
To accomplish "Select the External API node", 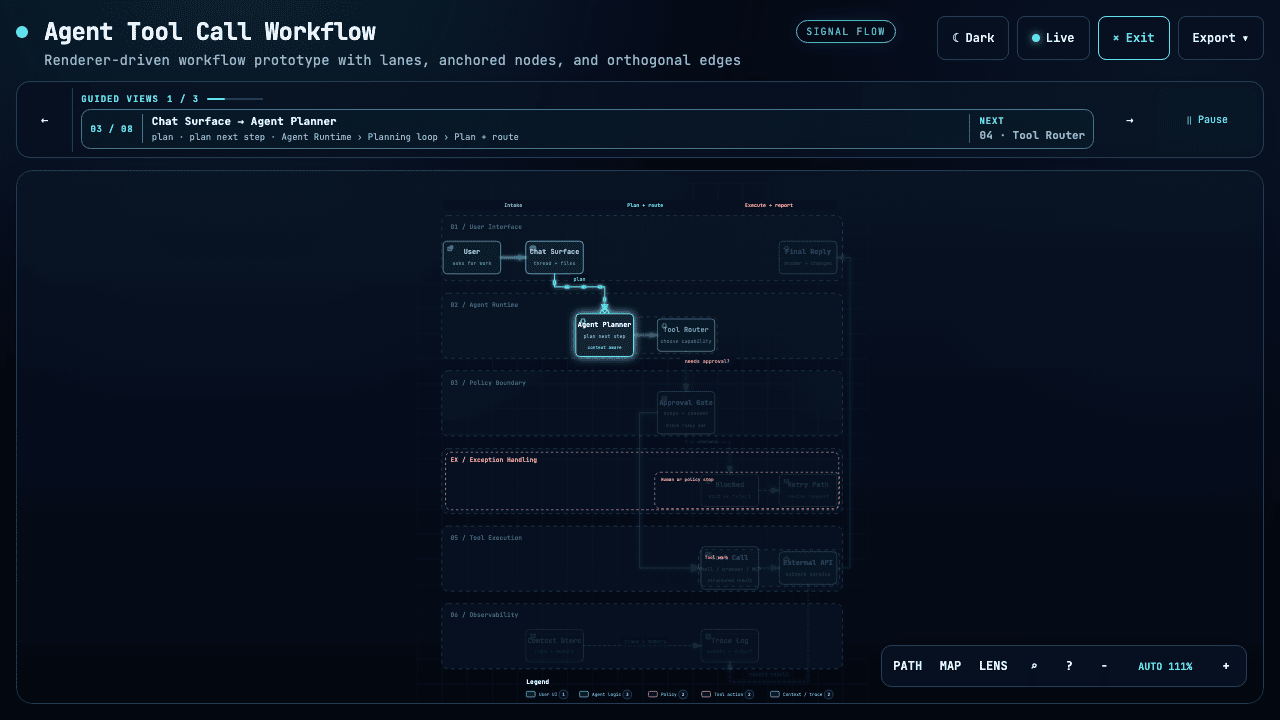I will (808, 567).
